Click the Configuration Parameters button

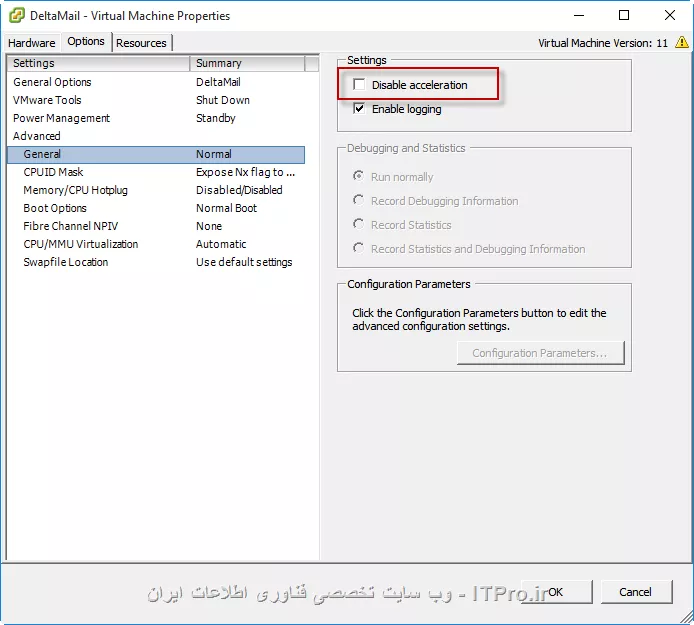click(x=540, y=353)
